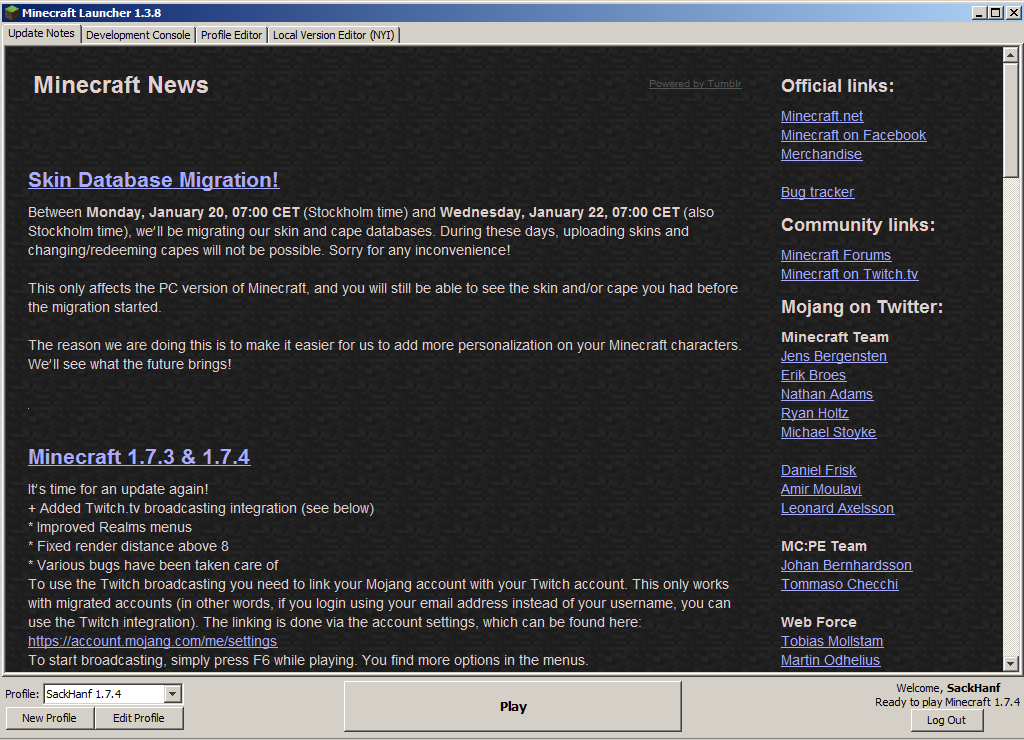Click the scrollbar up arrow in news pane
The width and height of the screenshot is (1024, 740).
[x=1010, y=55]
